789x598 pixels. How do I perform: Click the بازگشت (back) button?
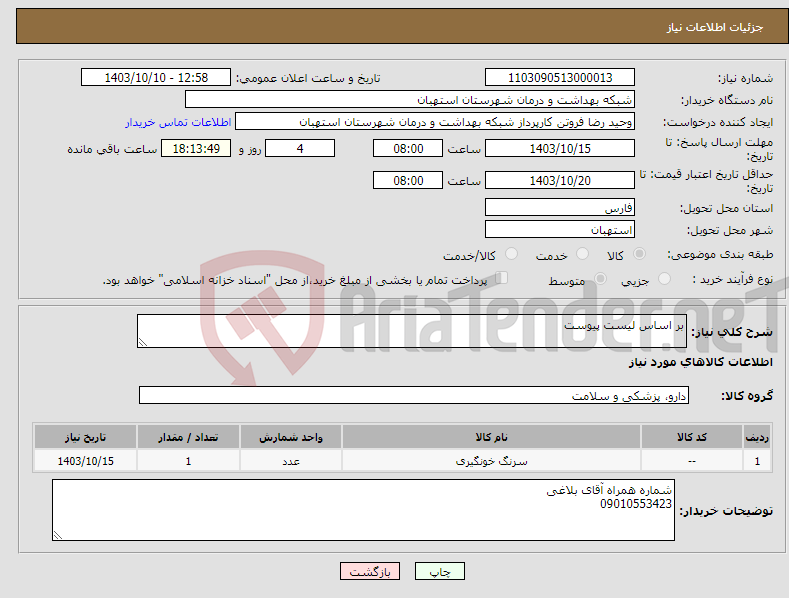click(370, 572)
